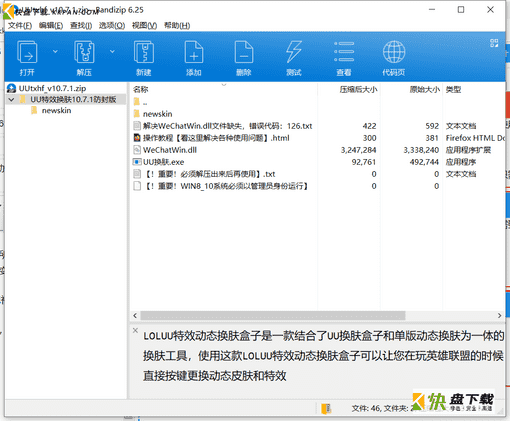Click the Open (打开) toolbar icon
The width and height of the screenshot is (510, 421).
27,52
